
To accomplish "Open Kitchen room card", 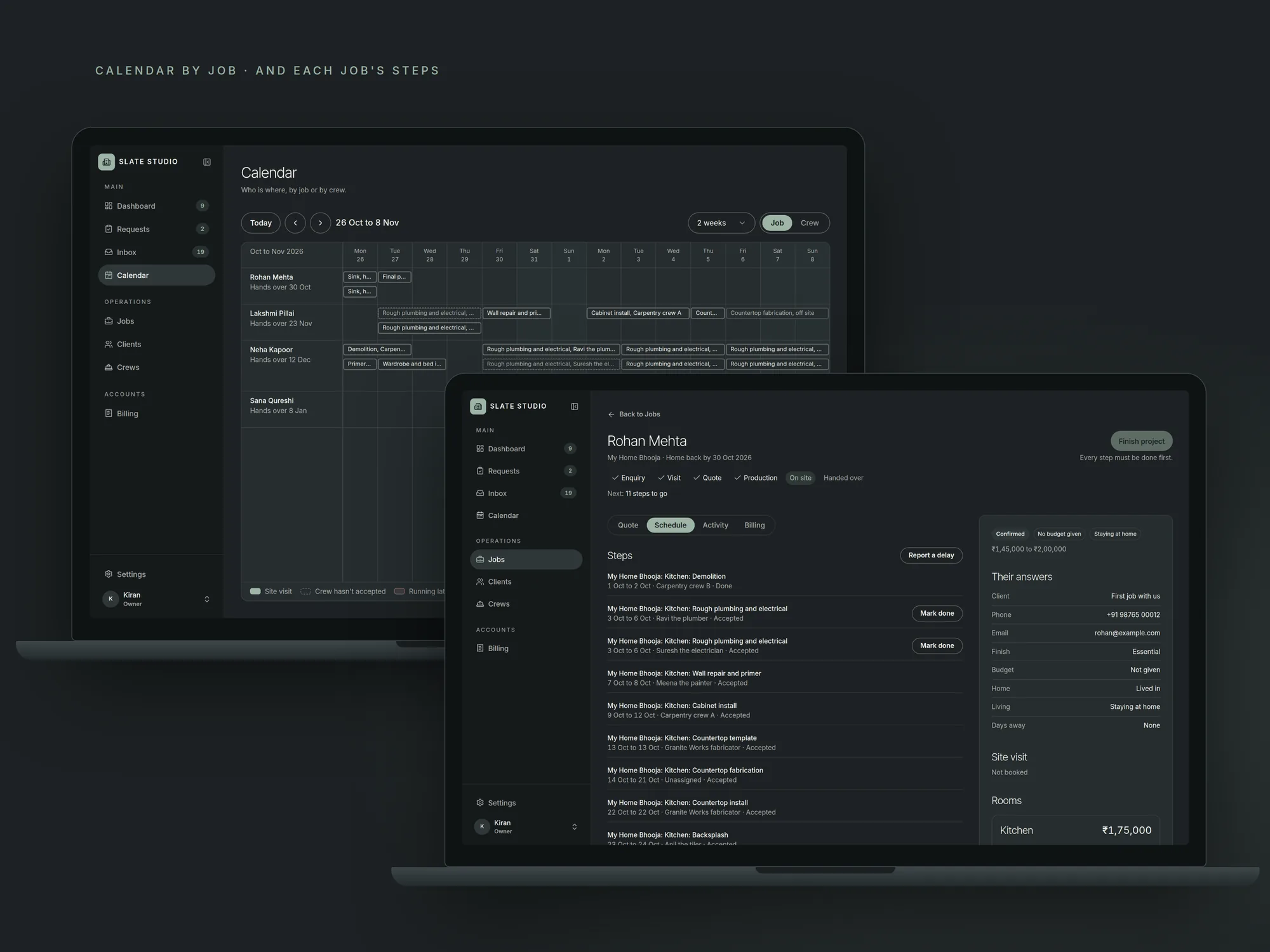I will click(1076, 830).
